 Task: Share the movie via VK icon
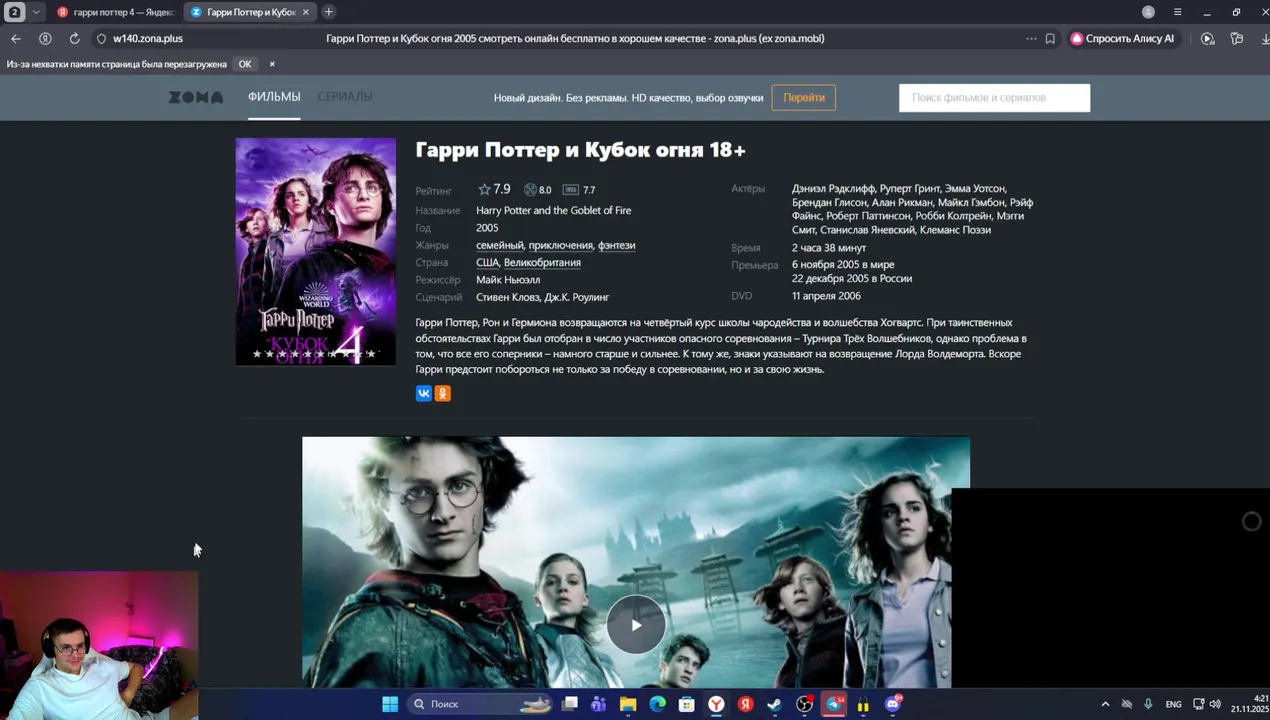point(424,394)
